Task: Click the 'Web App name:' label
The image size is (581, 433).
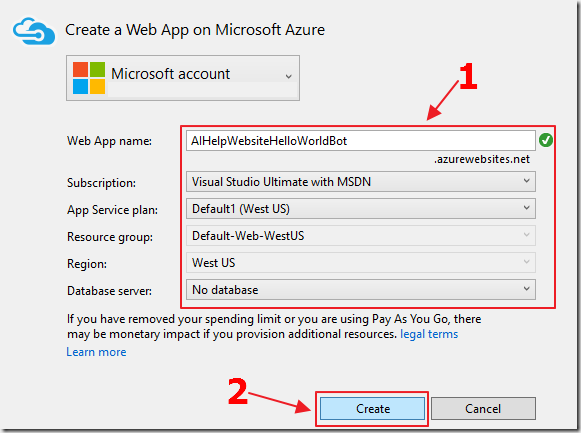Action: tap(109, 141)
